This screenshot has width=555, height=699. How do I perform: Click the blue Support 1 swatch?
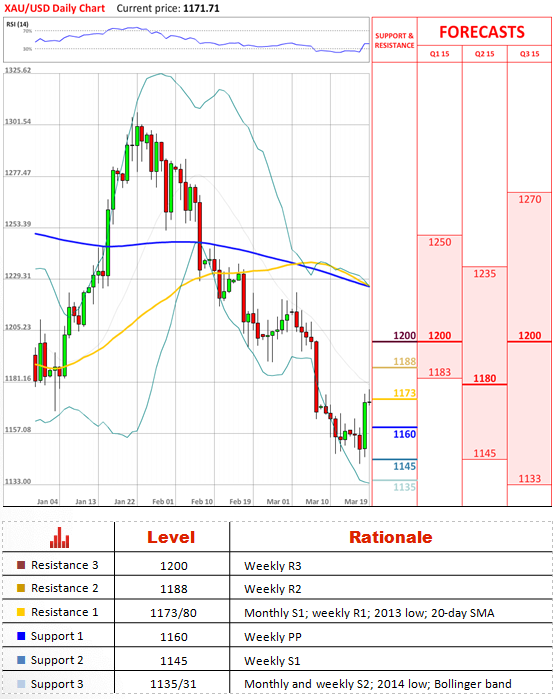pos(21,636)
